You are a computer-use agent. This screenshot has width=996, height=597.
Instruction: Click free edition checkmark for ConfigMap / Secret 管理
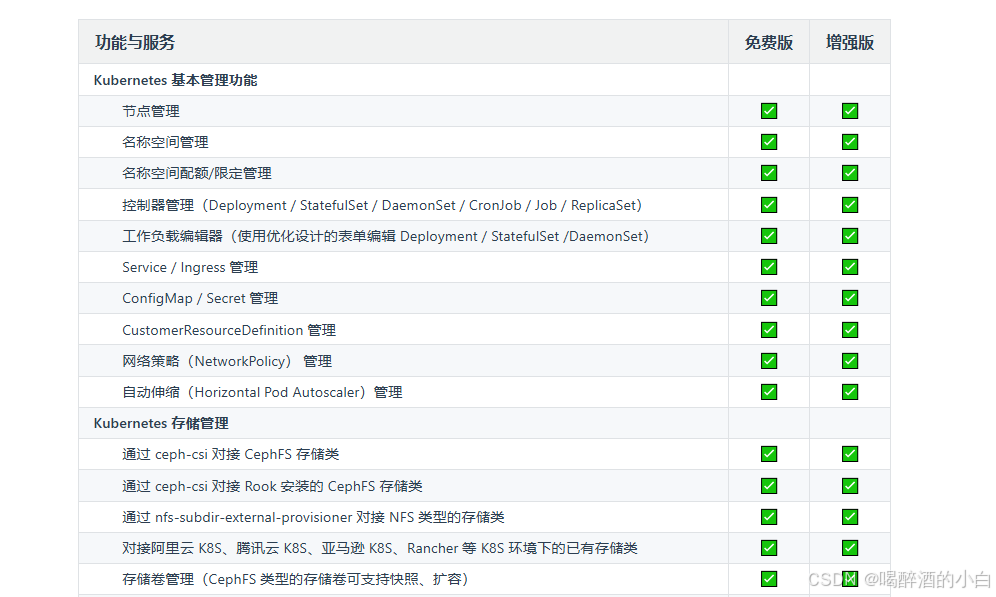pyautogui.click(x=768, y=298)
